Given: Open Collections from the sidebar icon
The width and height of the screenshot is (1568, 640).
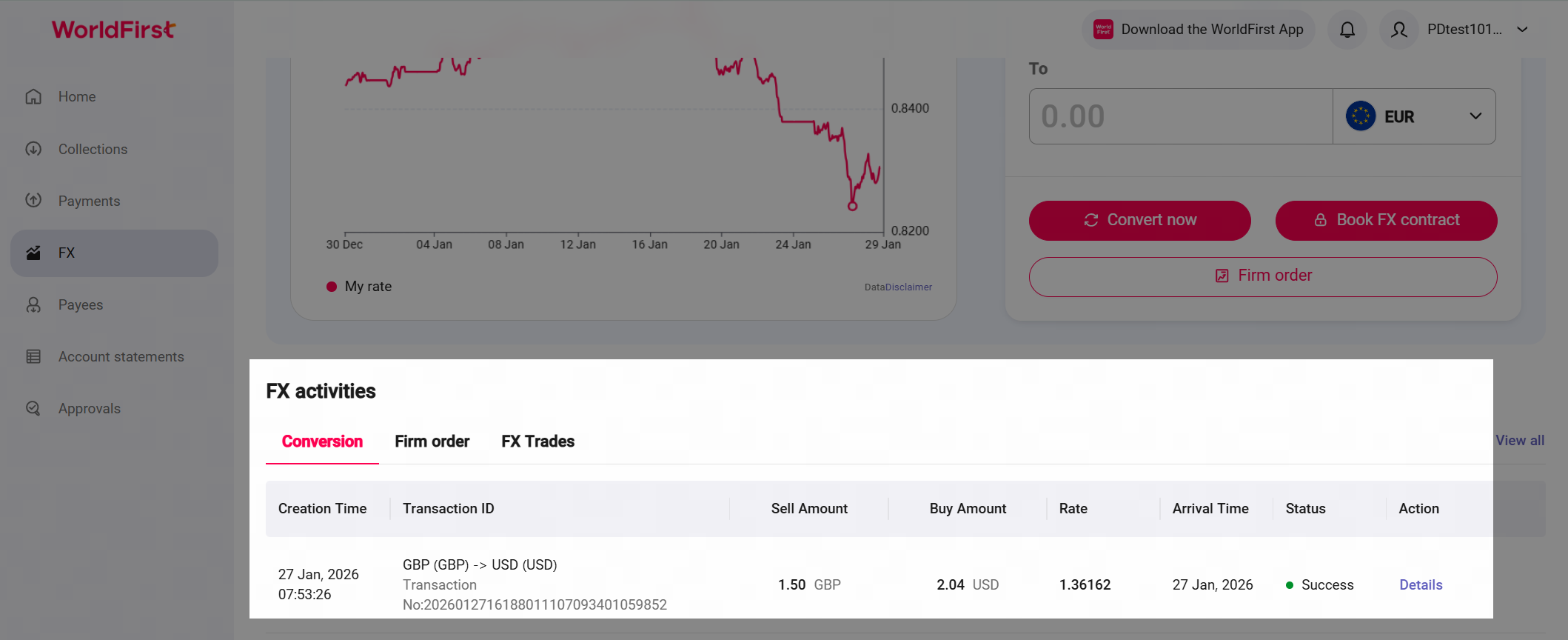Looking at the screenshot, I should point(33,149).
